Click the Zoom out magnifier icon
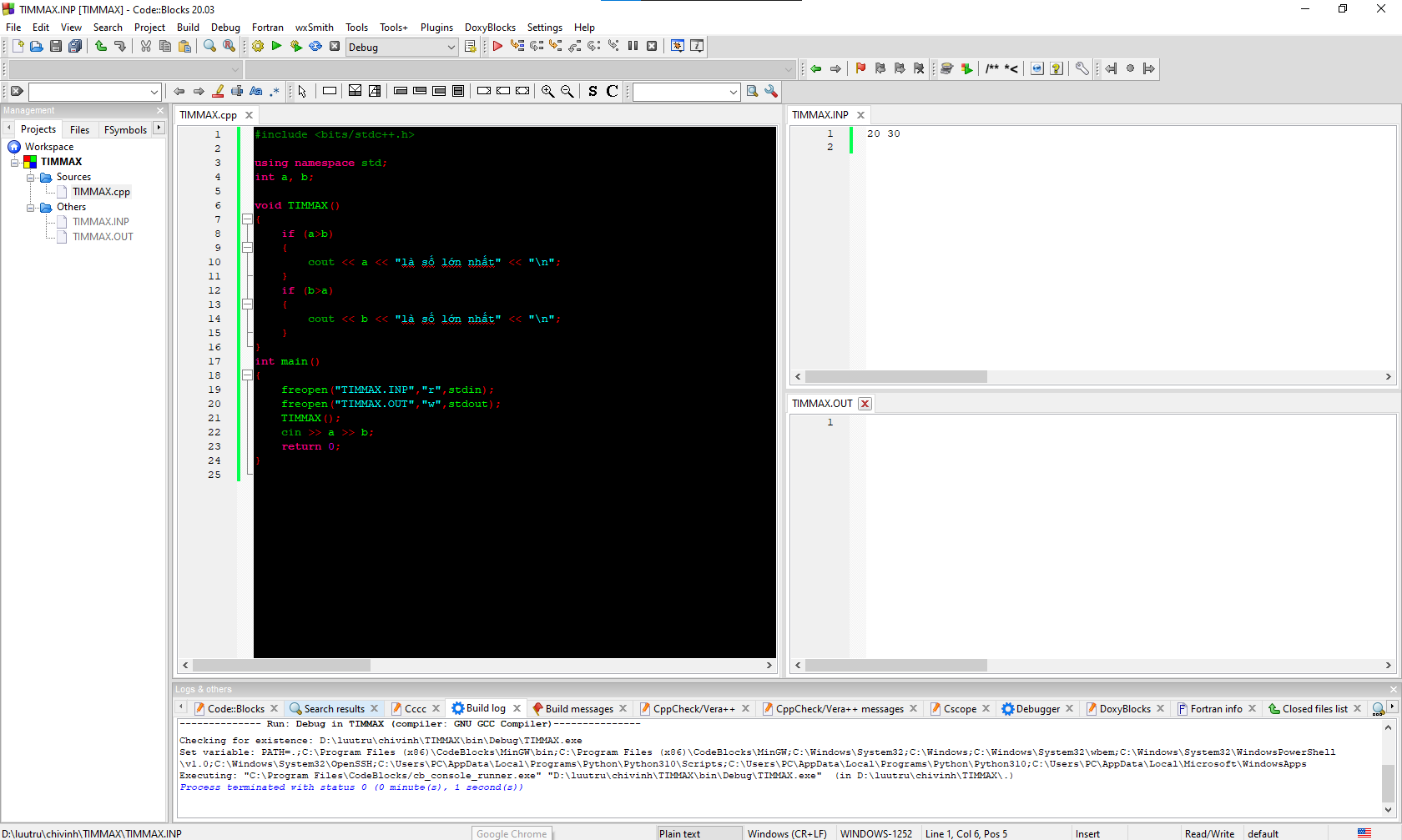Image resolution: width=1402 pixels, height=840 pixels. (567, 92)
